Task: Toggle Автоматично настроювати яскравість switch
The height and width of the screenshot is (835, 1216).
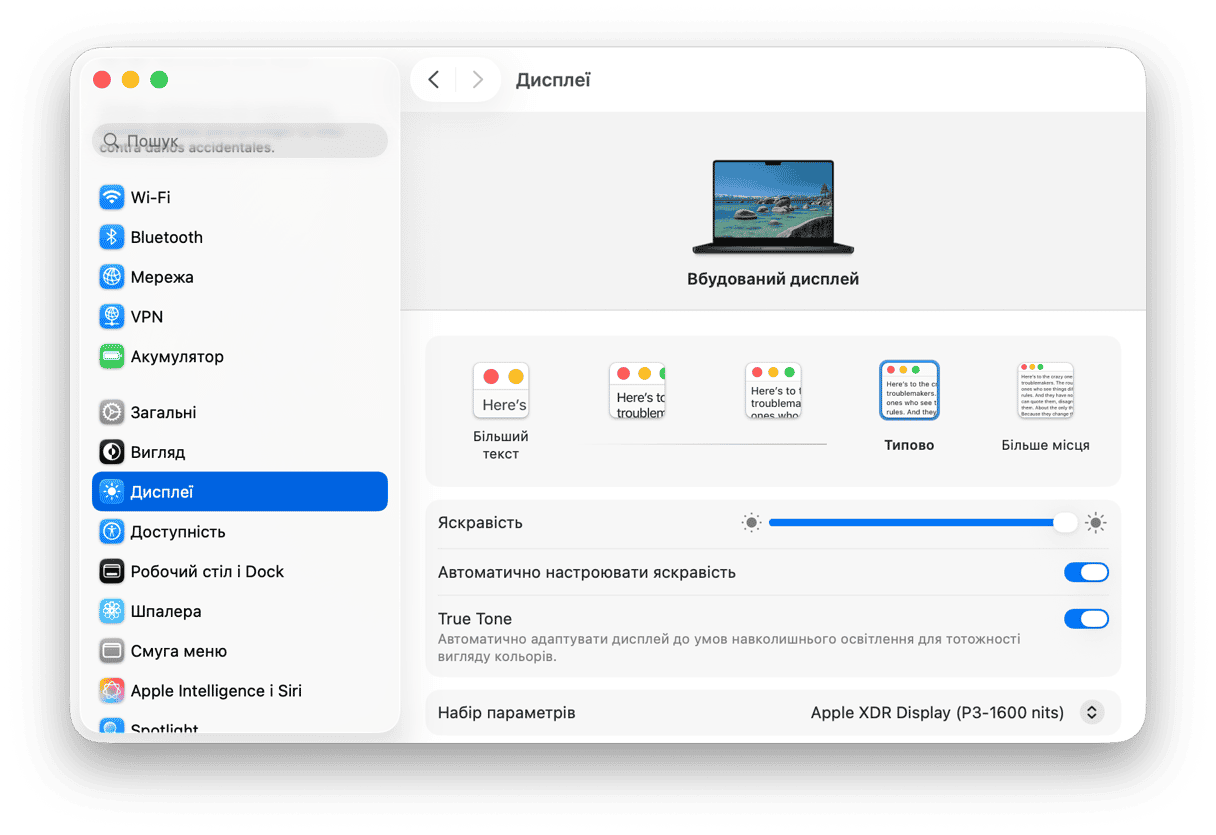Action: point(1086,572)
